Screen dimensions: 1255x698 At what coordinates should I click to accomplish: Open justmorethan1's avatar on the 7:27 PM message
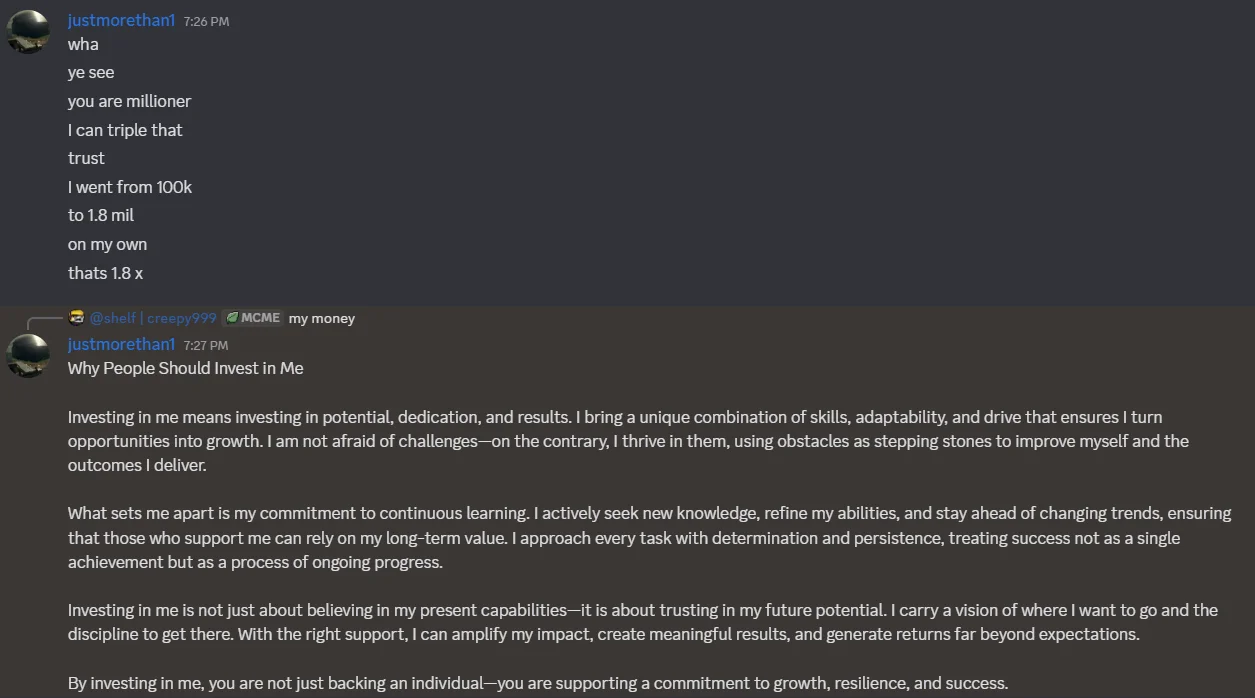point(28,356)
